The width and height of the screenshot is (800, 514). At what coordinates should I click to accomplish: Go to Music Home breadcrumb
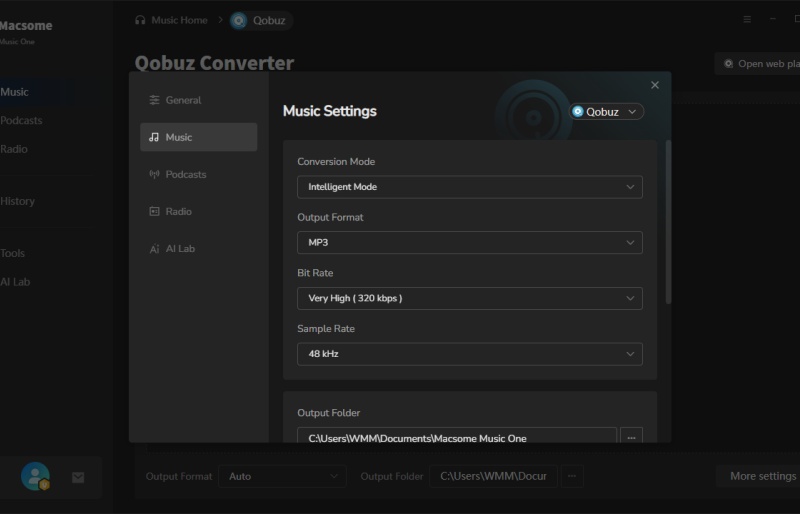[171, 20]
